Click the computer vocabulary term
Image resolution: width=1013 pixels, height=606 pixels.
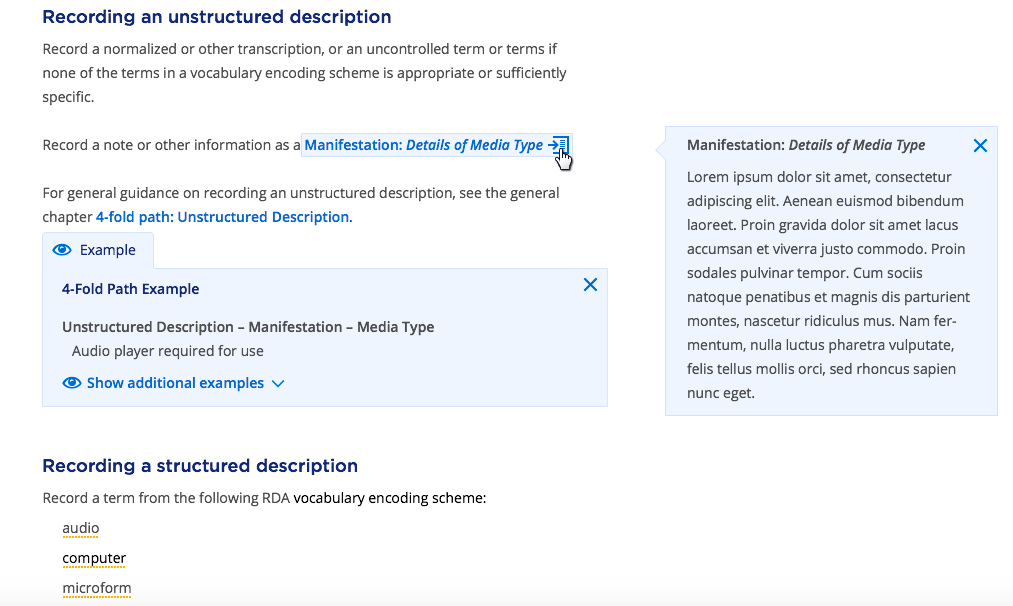(x=94, y=558)
